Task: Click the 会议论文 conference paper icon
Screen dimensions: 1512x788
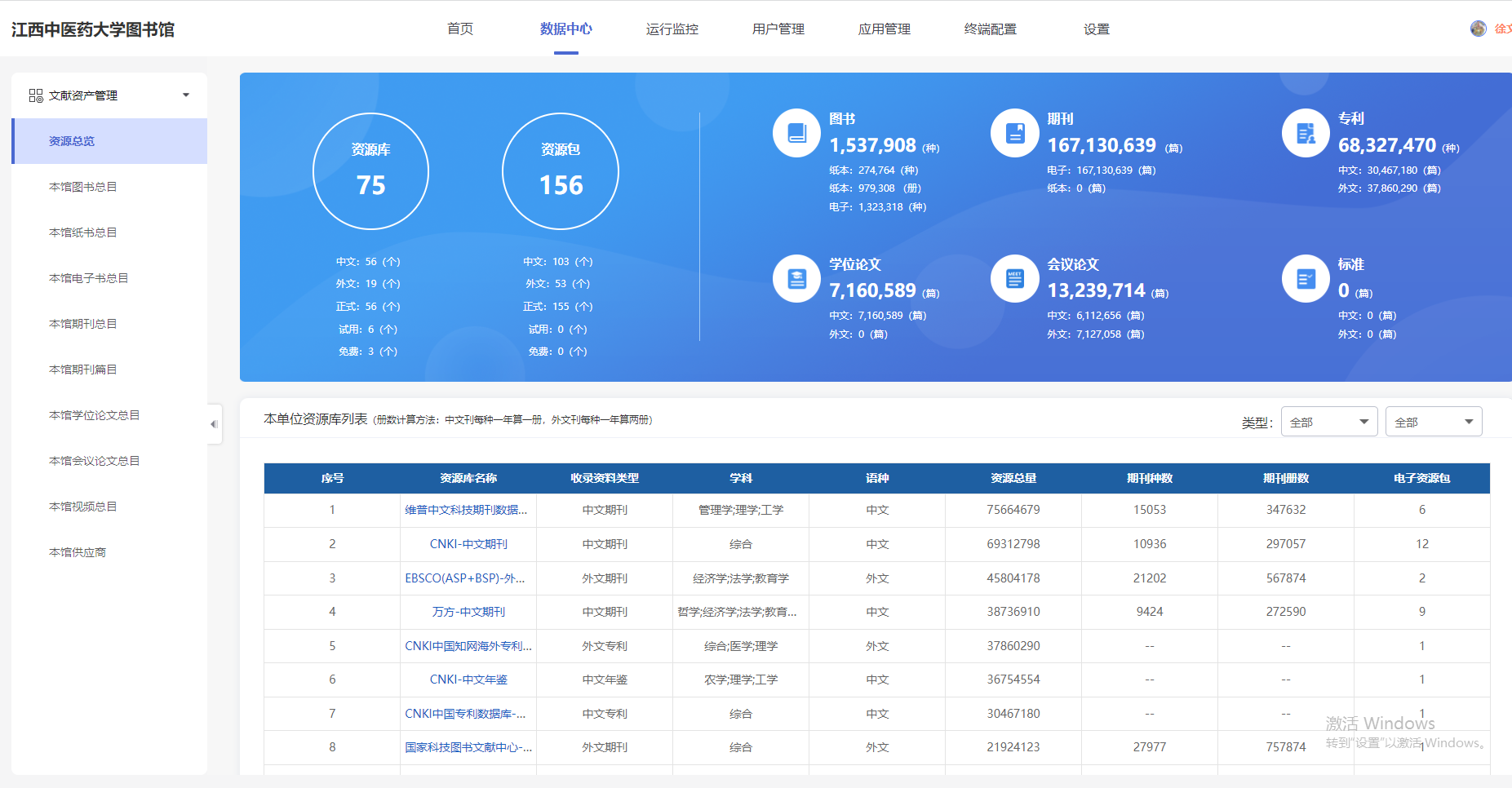Action: 1014,278
